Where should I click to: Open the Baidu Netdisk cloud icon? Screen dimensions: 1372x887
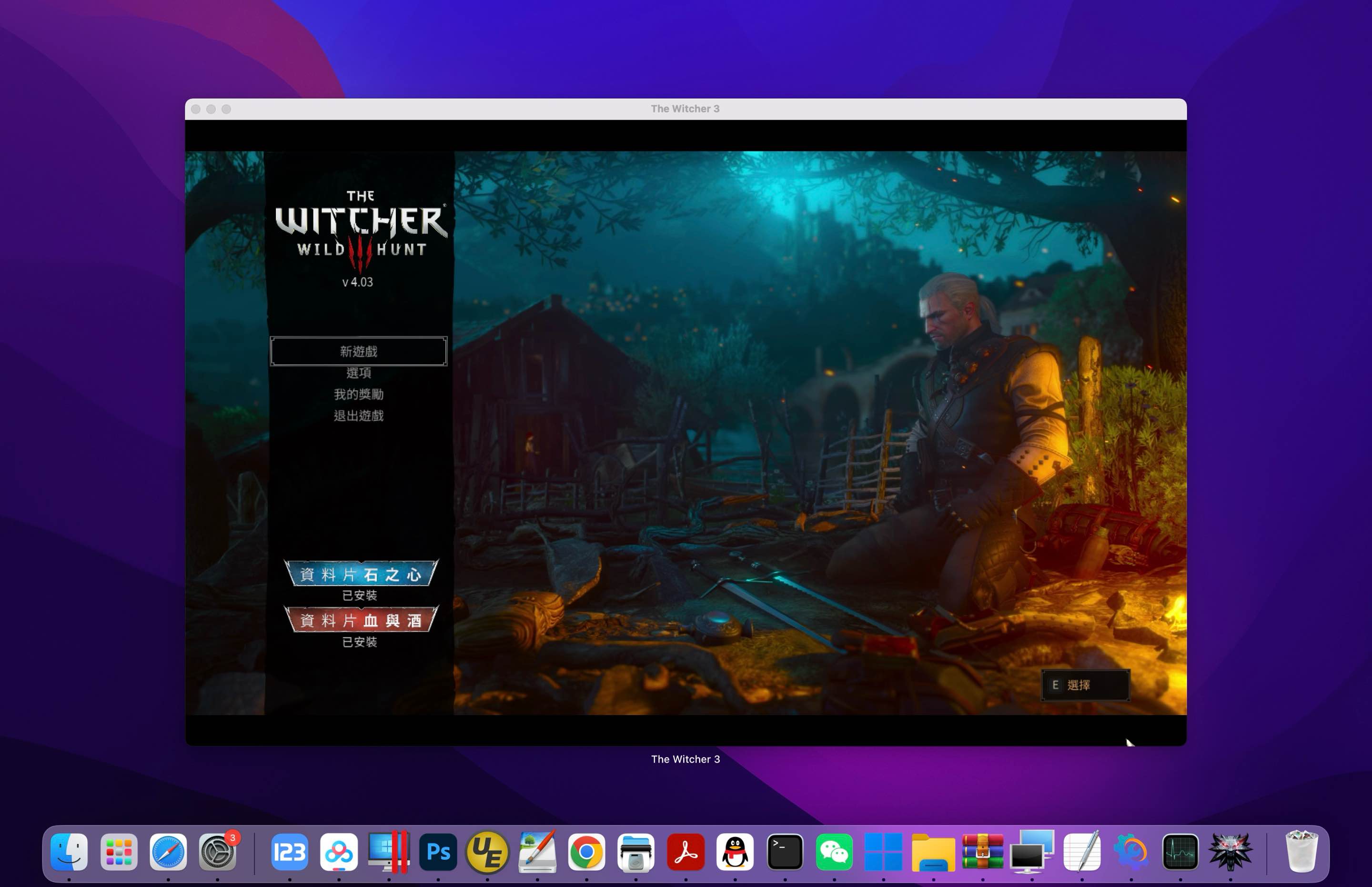click(339, 851)
